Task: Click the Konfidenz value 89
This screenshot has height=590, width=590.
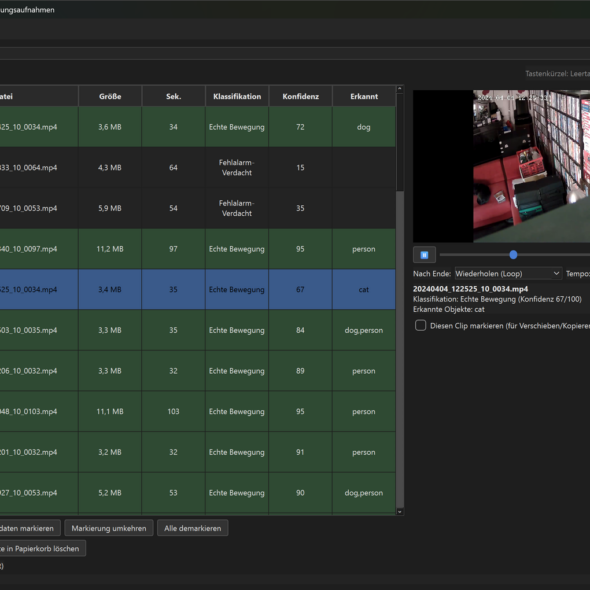Action: [x=300, y=371]
